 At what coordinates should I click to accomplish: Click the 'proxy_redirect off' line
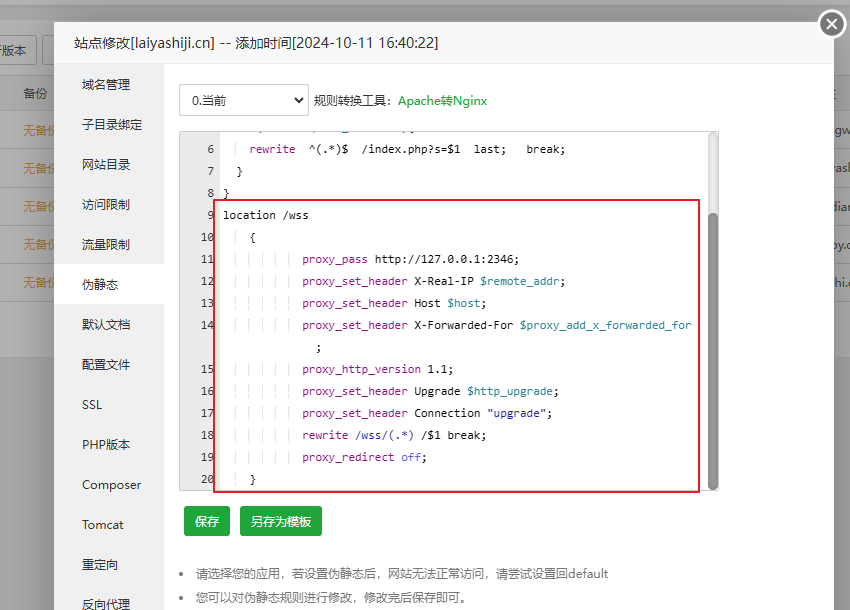(x=364, y=457)
